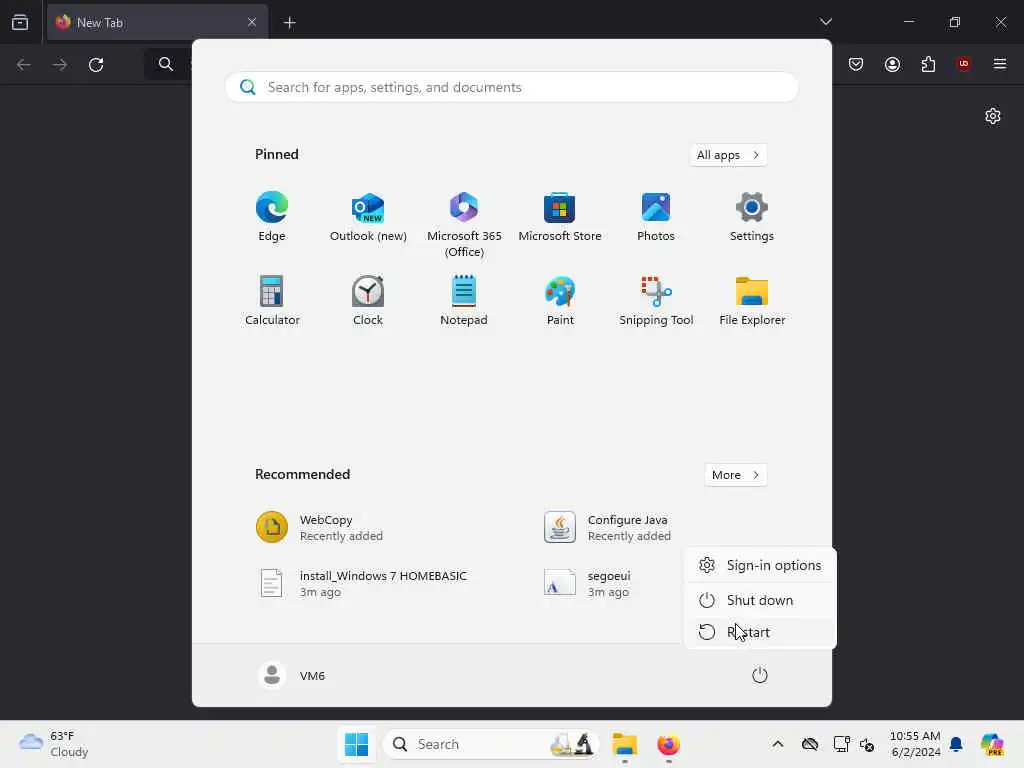Screen dimensions: 1024x768
Task: Open Copilot preview icon in taskbar
Action: pos(992,744)
